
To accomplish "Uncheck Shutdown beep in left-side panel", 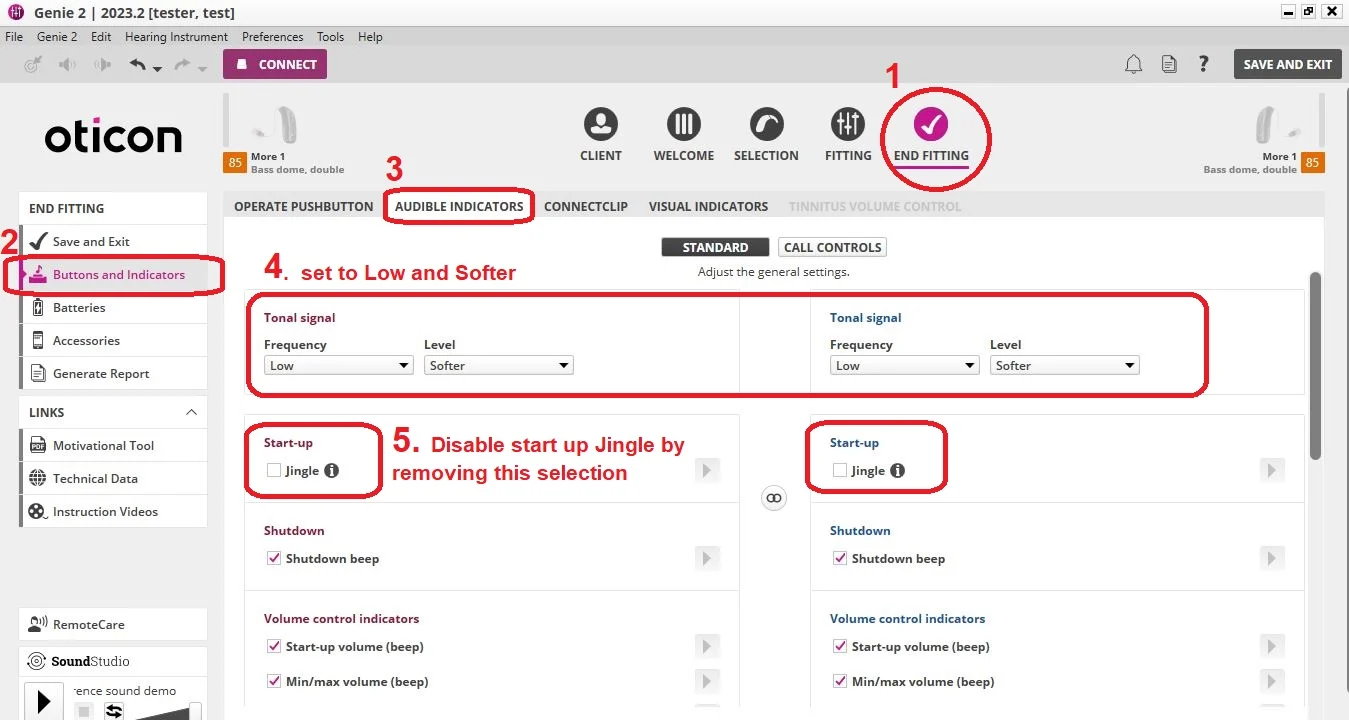I will pyautogui.click(x=274, y=558).
